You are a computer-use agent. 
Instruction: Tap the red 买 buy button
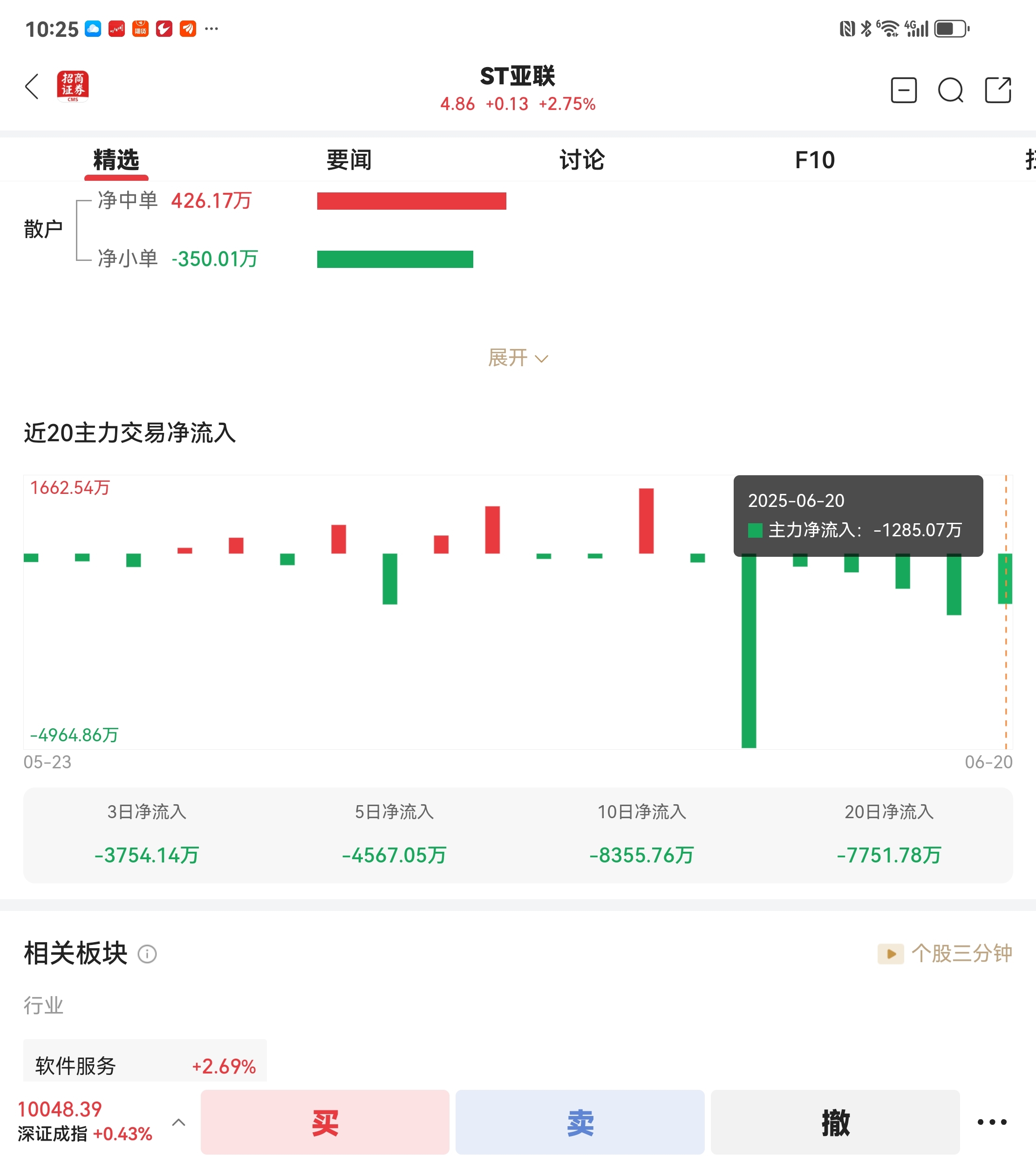(325, 1122)
